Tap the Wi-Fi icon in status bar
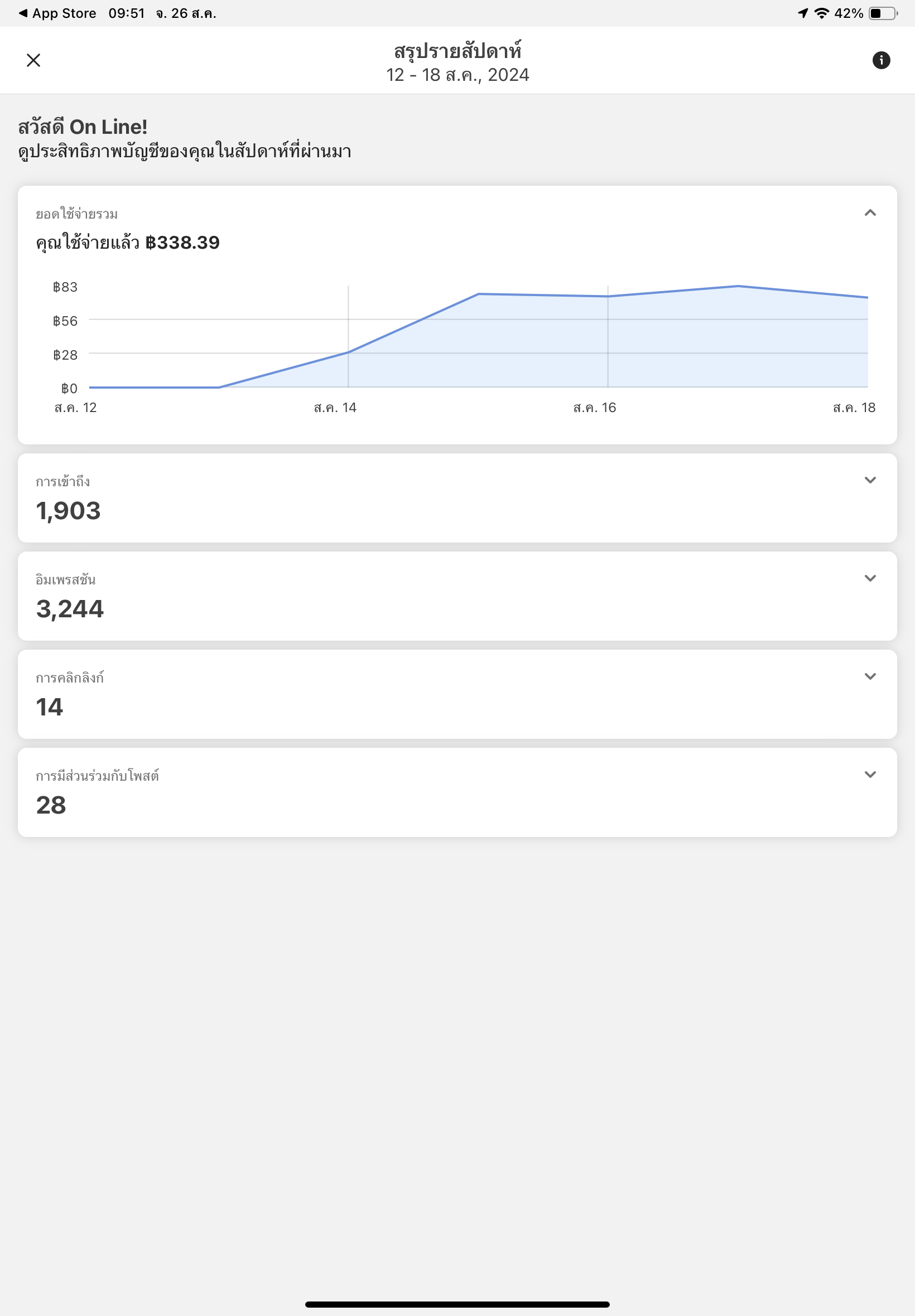This screenshot has width=915, height=1316. point(822,13)
